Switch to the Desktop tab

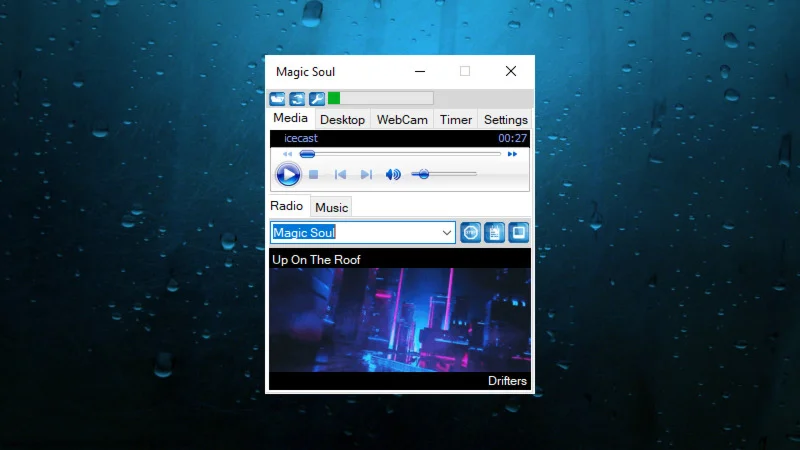pyautogui.click(x=342, y=119)
